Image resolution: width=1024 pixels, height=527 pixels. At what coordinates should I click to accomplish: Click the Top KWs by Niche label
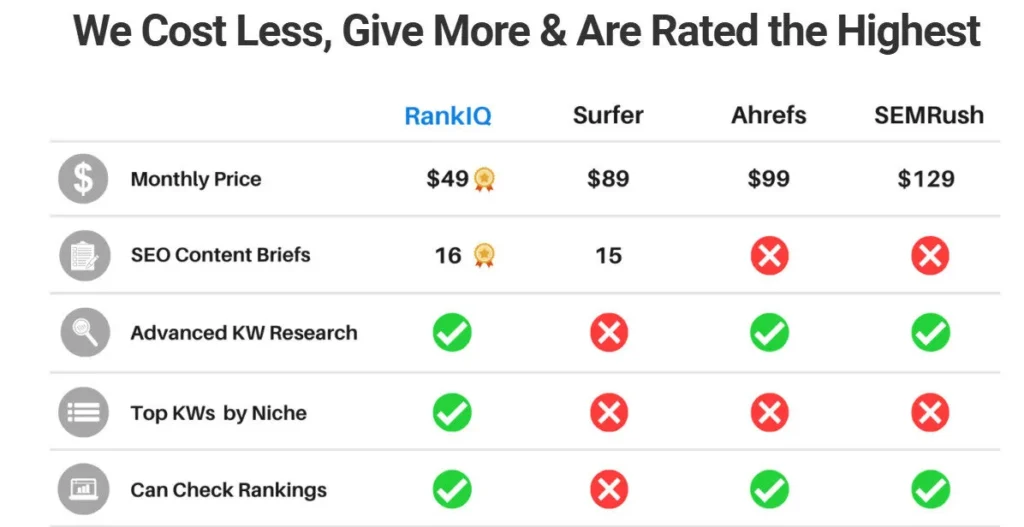[x=218, y=413]
